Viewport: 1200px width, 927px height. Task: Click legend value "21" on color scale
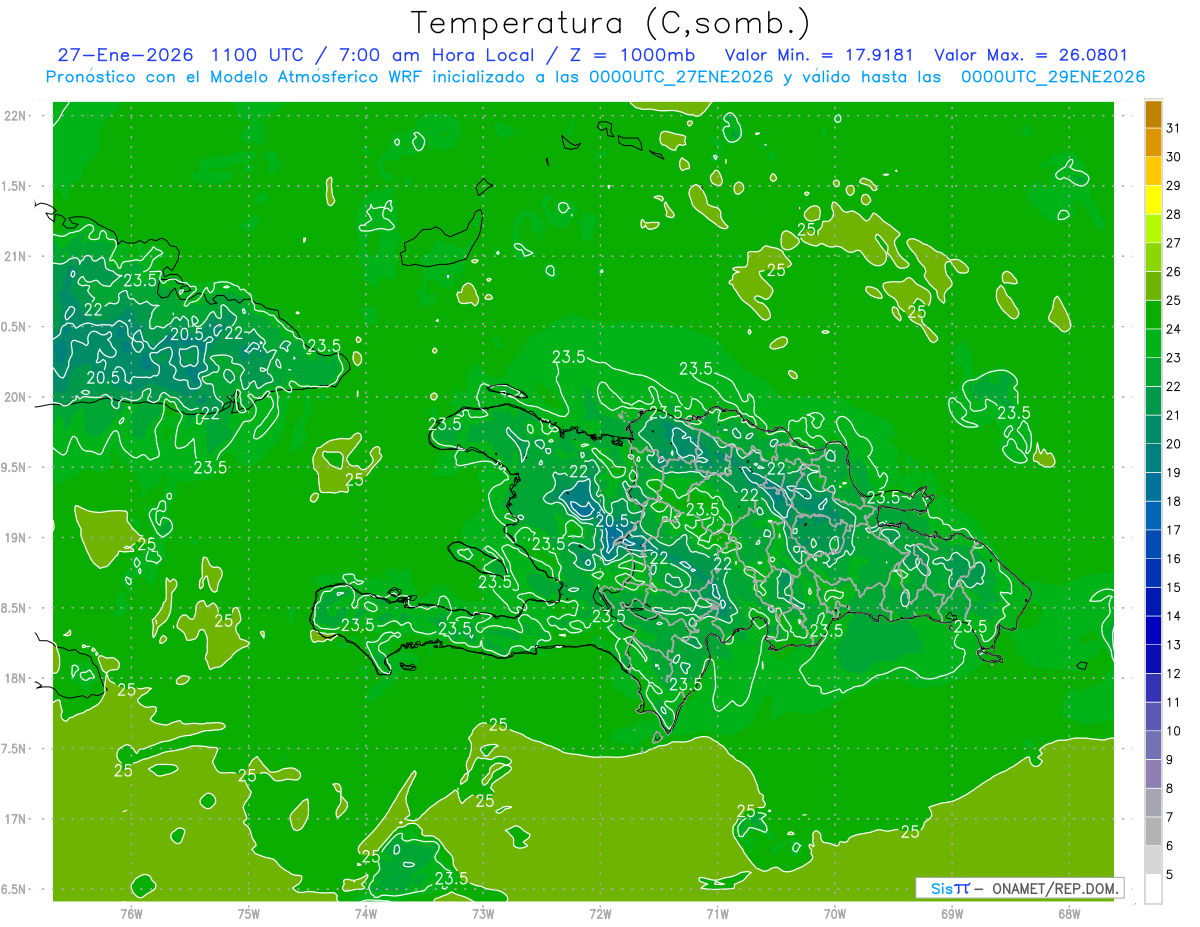(x=1173, y=415)
